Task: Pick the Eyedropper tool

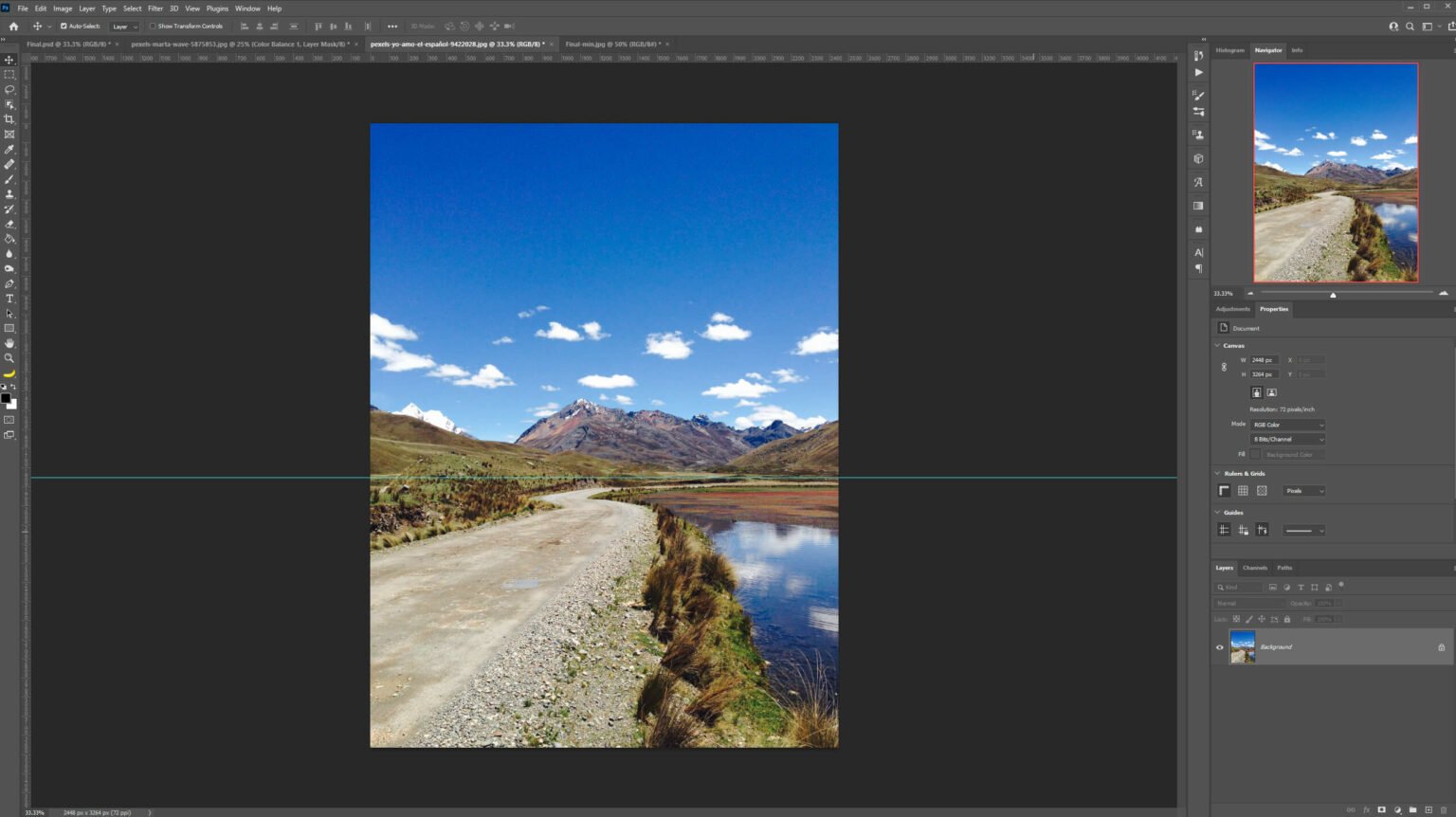Action: point(9,150)
